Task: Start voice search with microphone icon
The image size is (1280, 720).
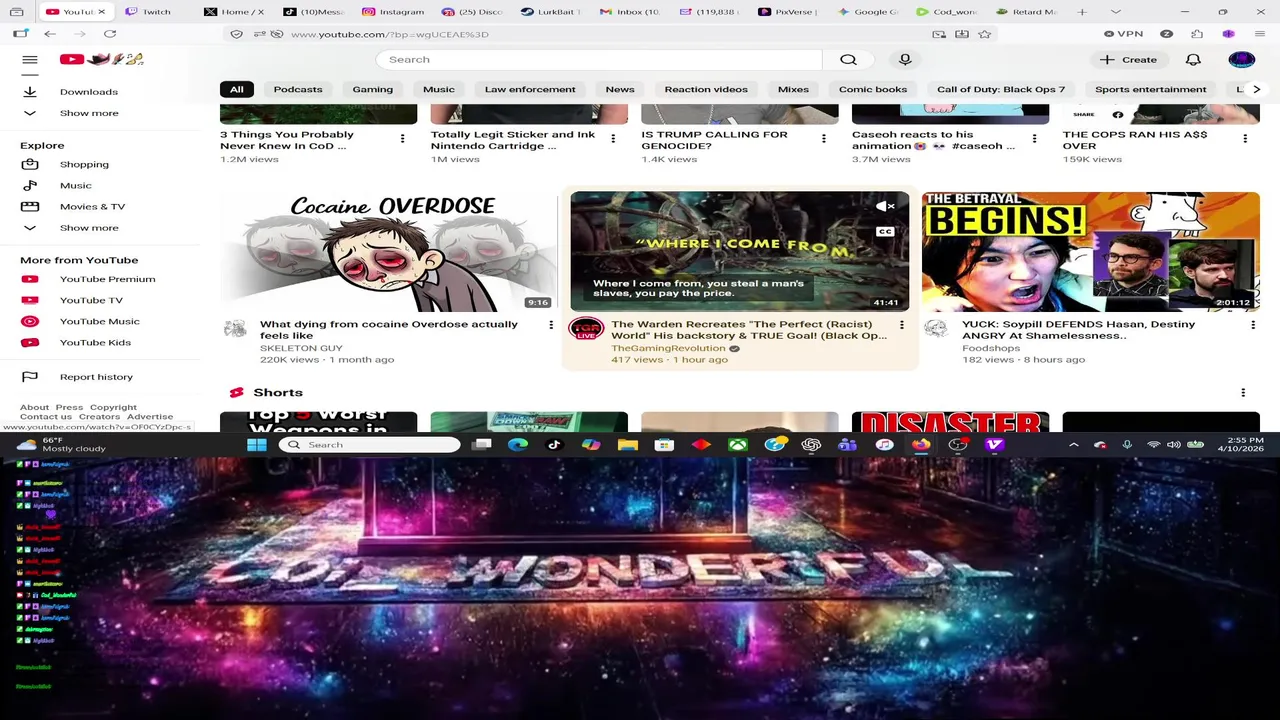Action: pyautogui.click(x=905, y=60)
